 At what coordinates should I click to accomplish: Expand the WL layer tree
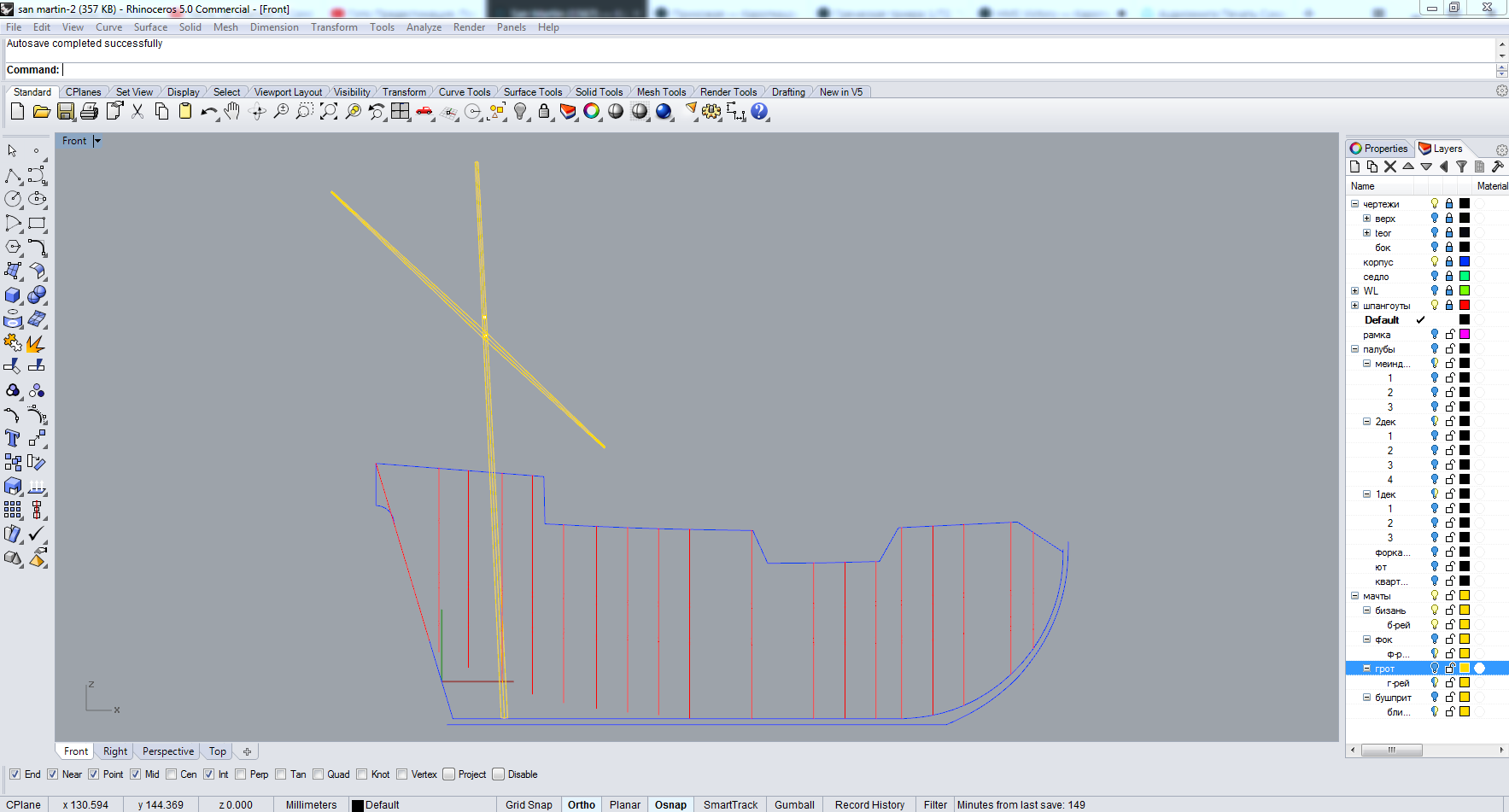click(x=1354, y=291)
